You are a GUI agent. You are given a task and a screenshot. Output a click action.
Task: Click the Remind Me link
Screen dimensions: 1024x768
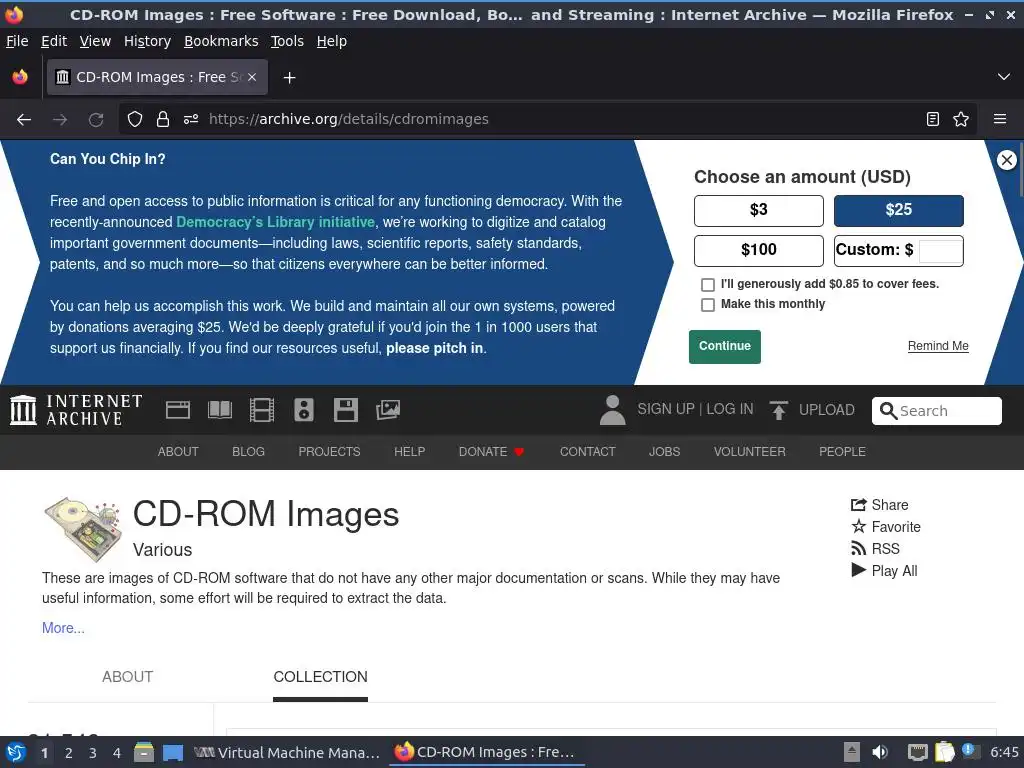tap(938, 346)
